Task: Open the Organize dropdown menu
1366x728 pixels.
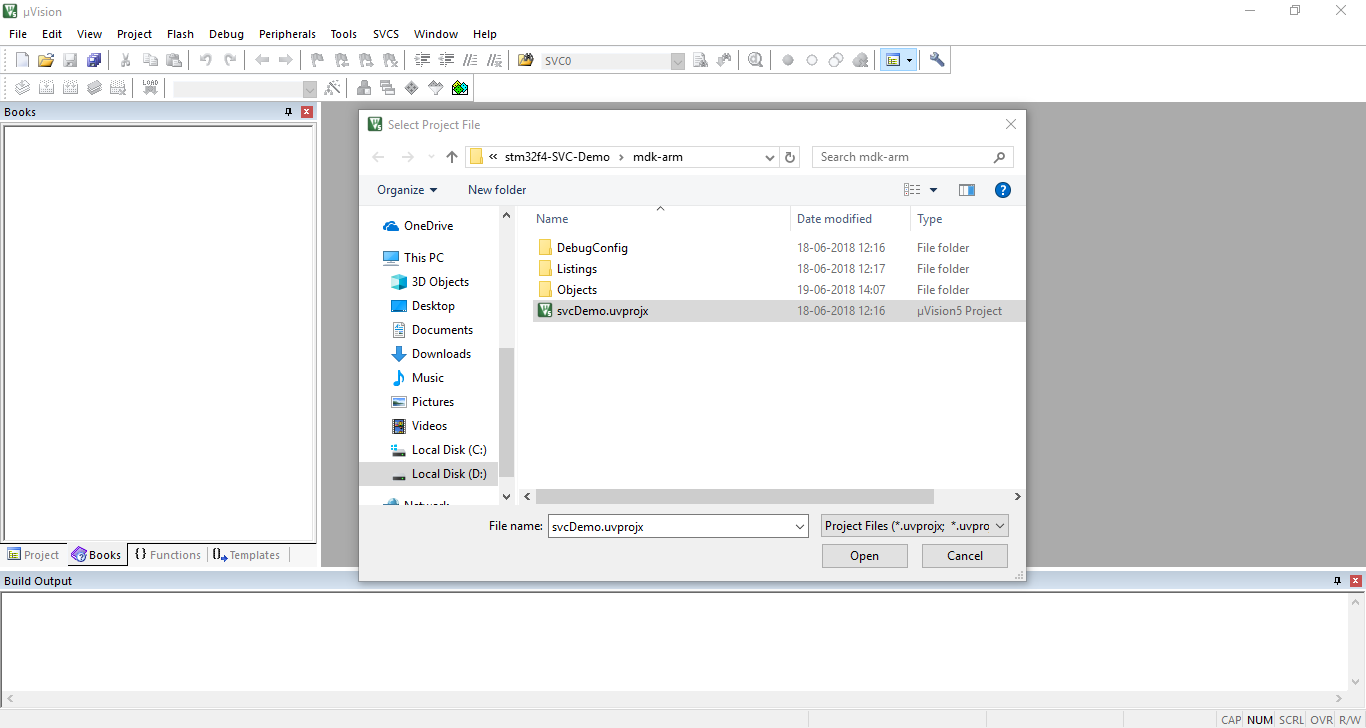Action: 407,190
